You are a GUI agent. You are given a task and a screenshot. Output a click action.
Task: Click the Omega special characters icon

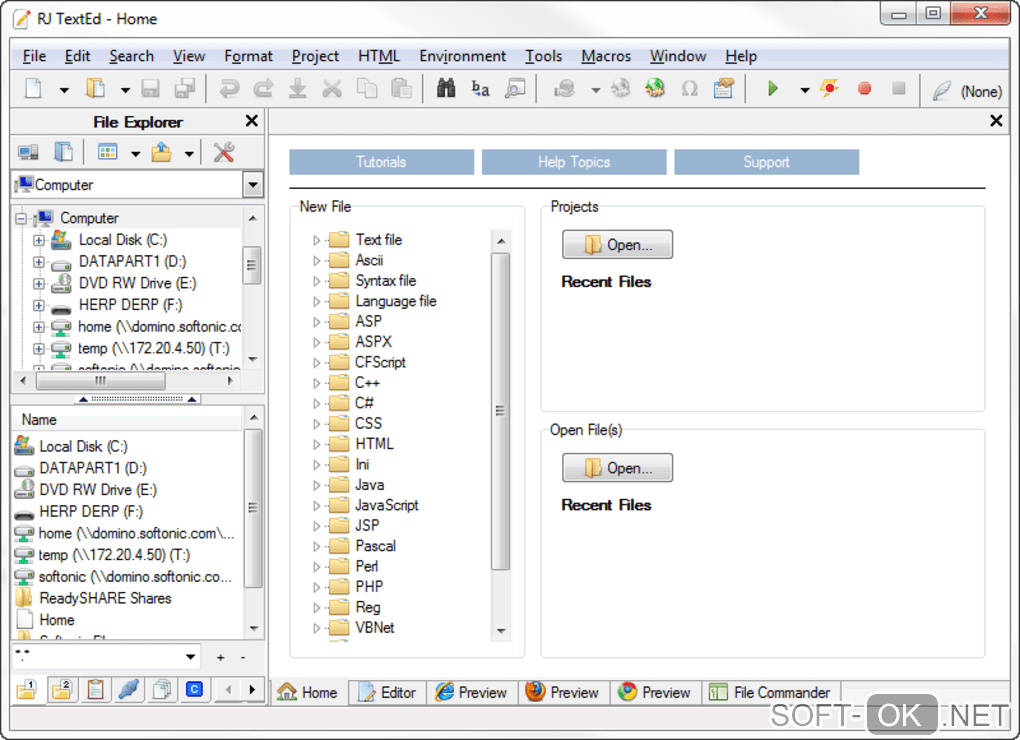pyautogui.click(x=690, y=88)
